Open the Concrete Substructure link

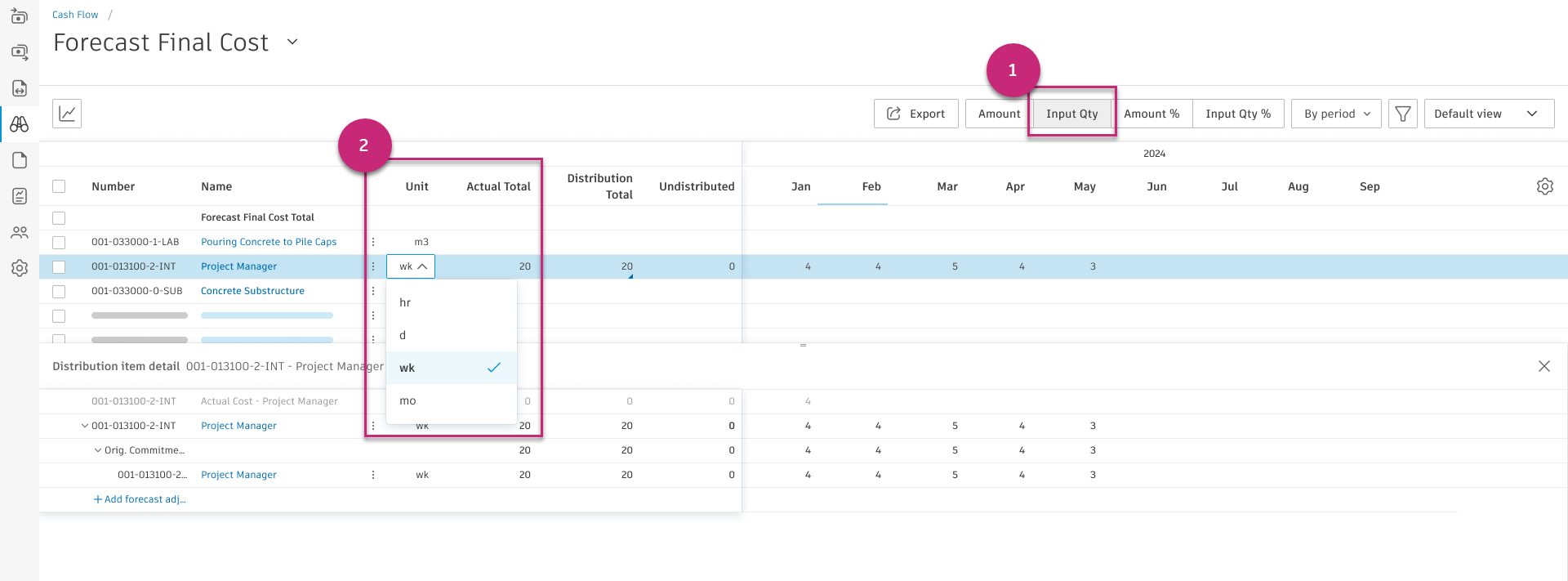pyautogui.click(x=252, y=291)
